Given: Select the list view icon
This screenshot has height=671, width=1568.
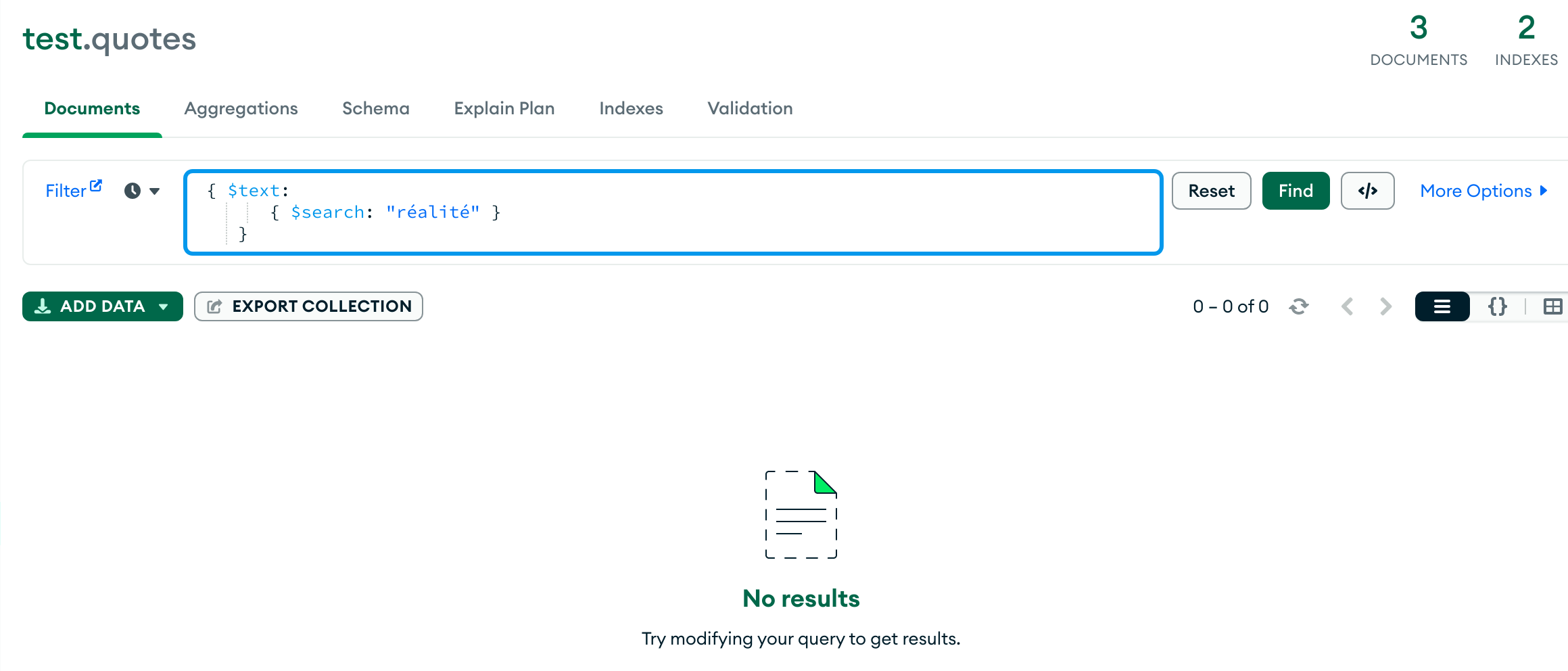Looking at the screenshot, I should pos(1442,306).
